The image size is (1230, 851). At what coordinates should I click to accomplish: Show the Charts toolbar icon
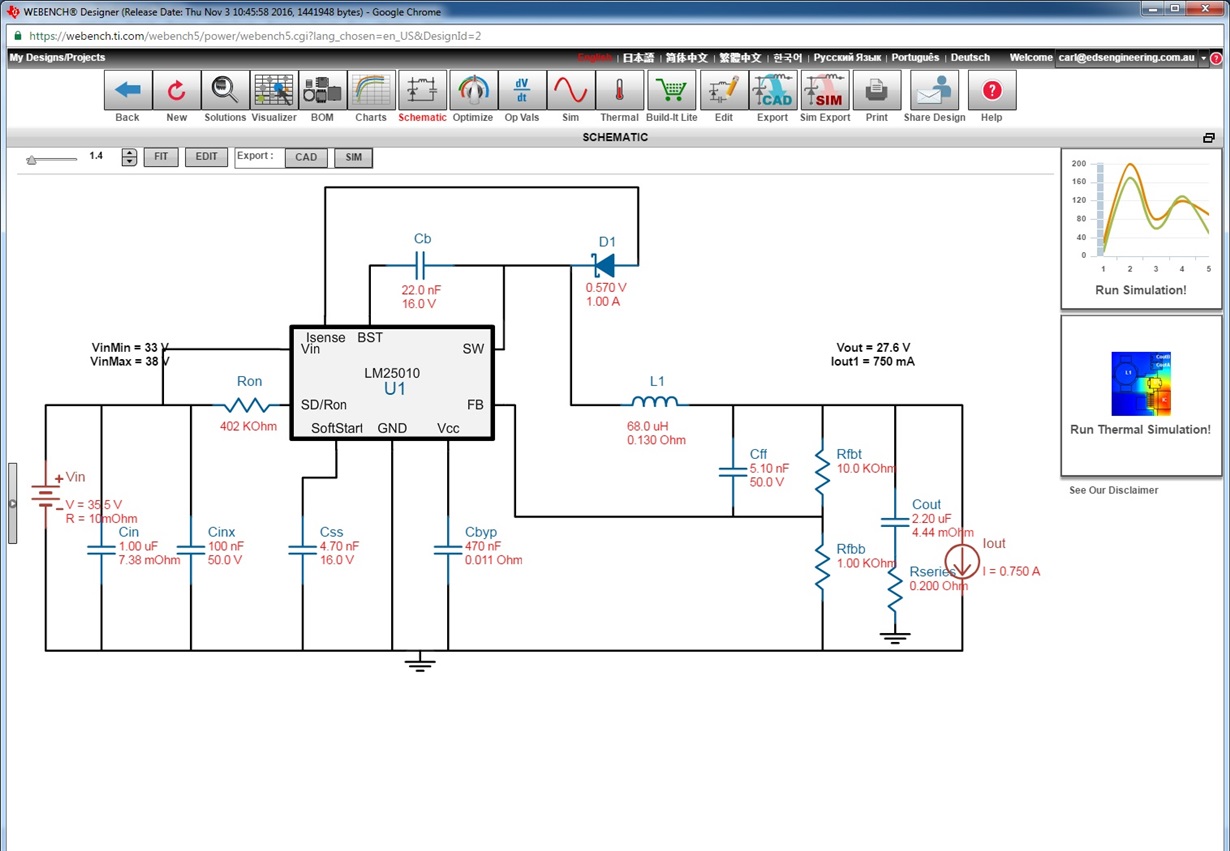coord(371,91)
